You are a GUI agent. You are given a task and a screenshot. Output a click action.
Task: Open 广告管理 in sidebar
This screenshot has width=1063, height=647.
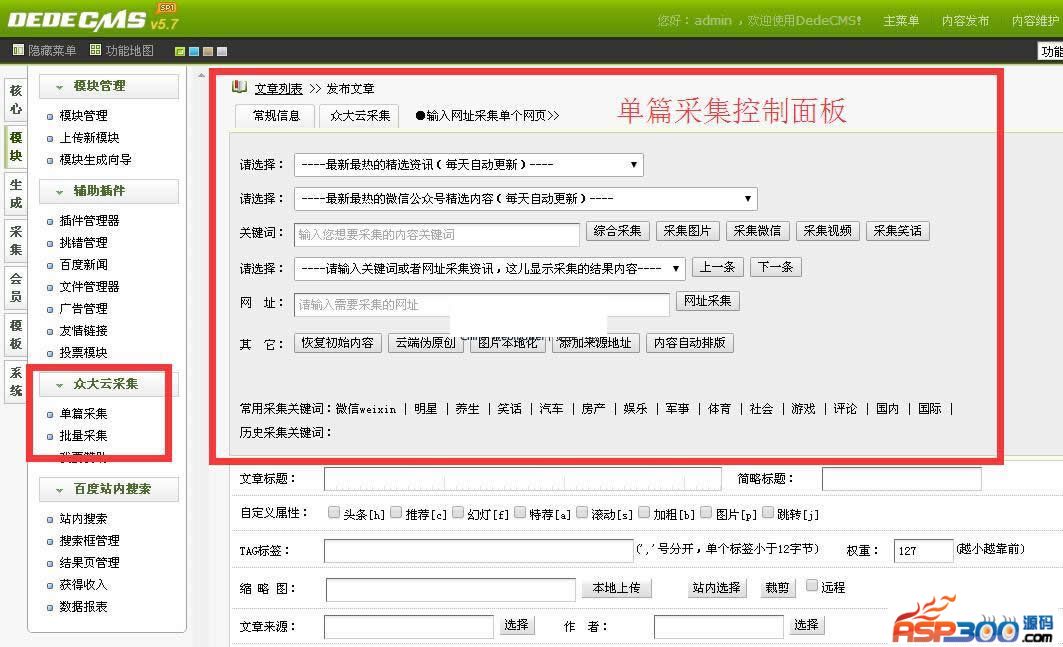[x=83, y=309]
